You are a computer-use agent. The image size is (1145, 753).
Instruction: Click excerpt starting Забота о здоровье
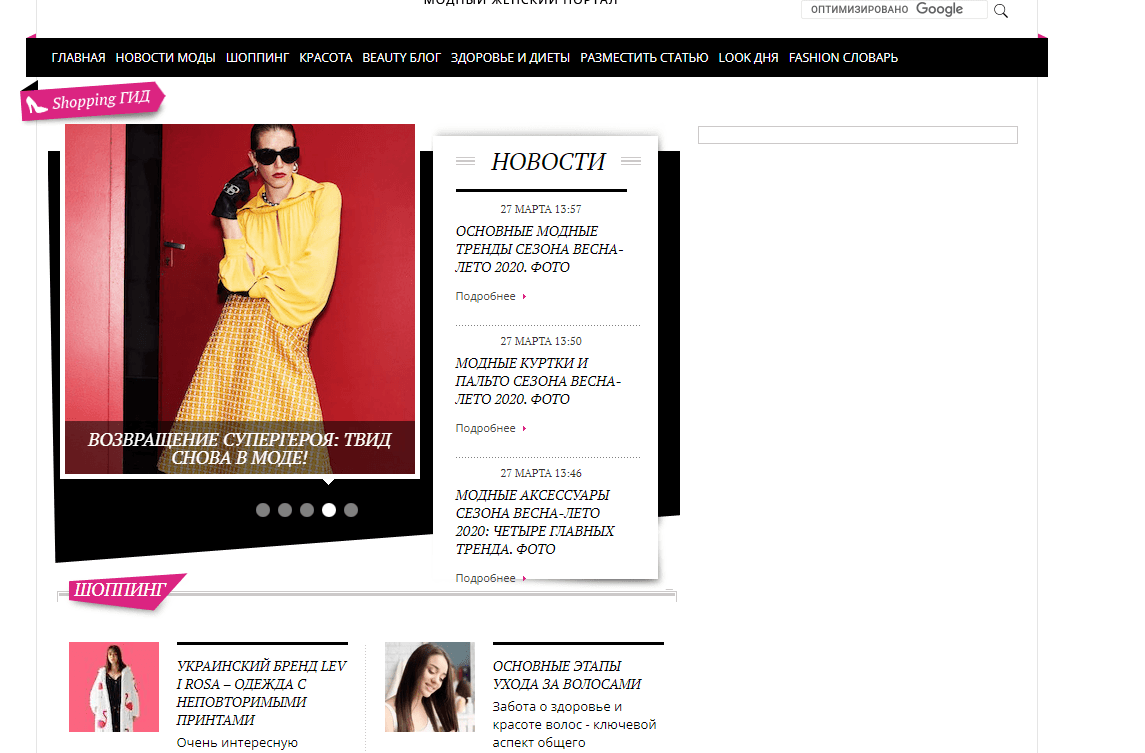(x=574, y=725)
